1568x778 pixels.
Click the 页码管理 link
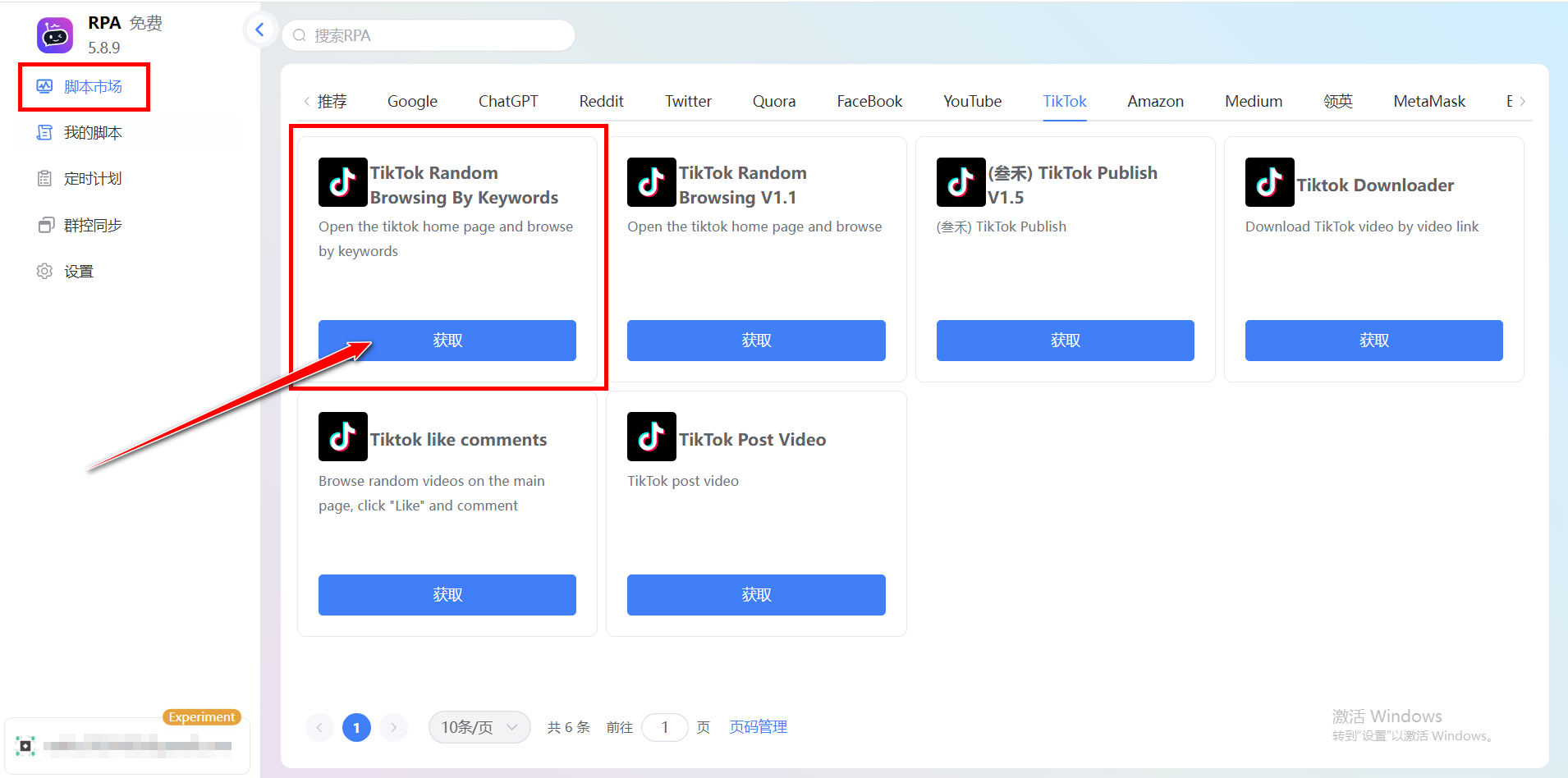click(x=759, y=727)
